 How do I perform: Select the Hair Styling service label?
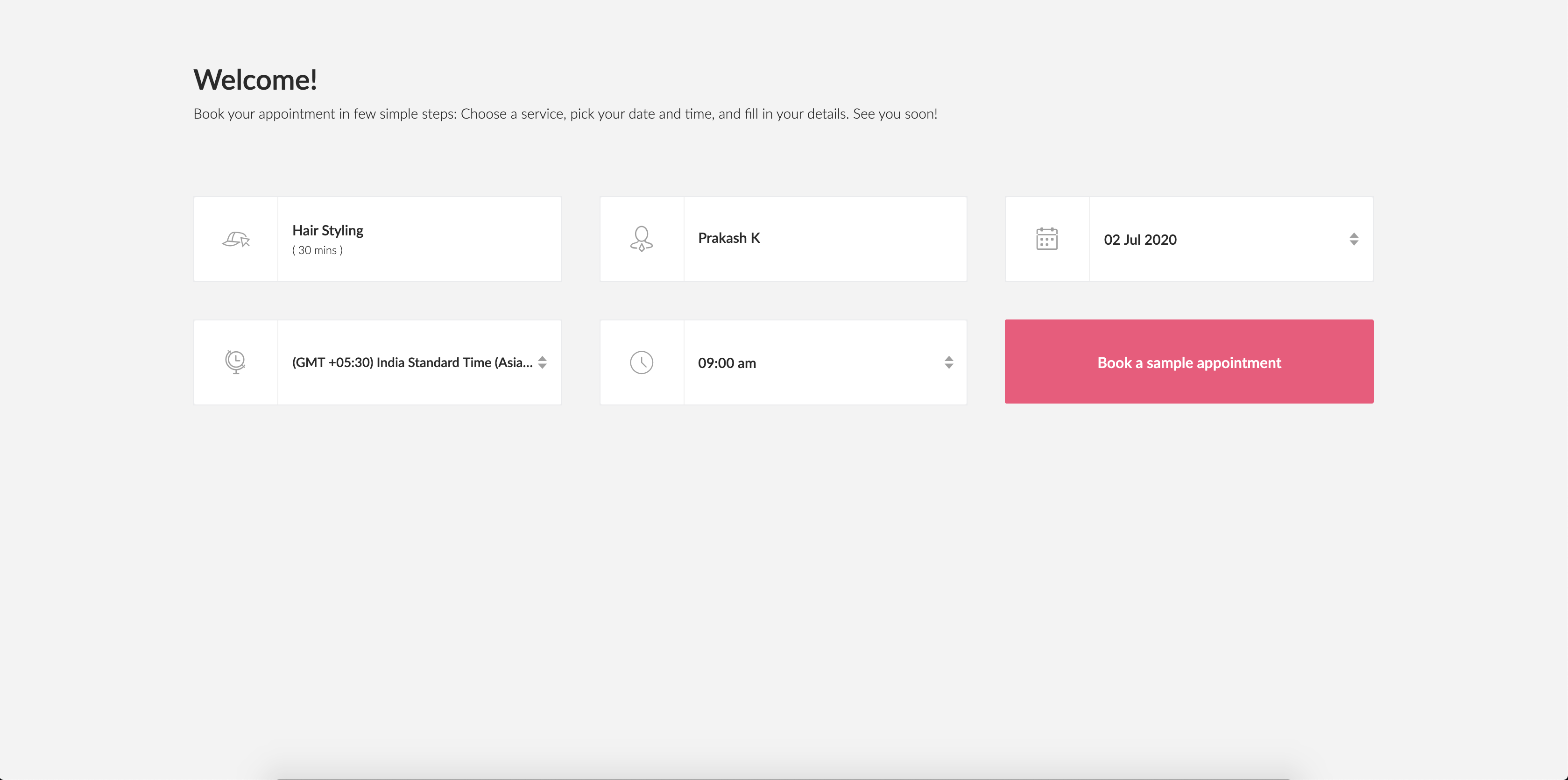point(327,231)
